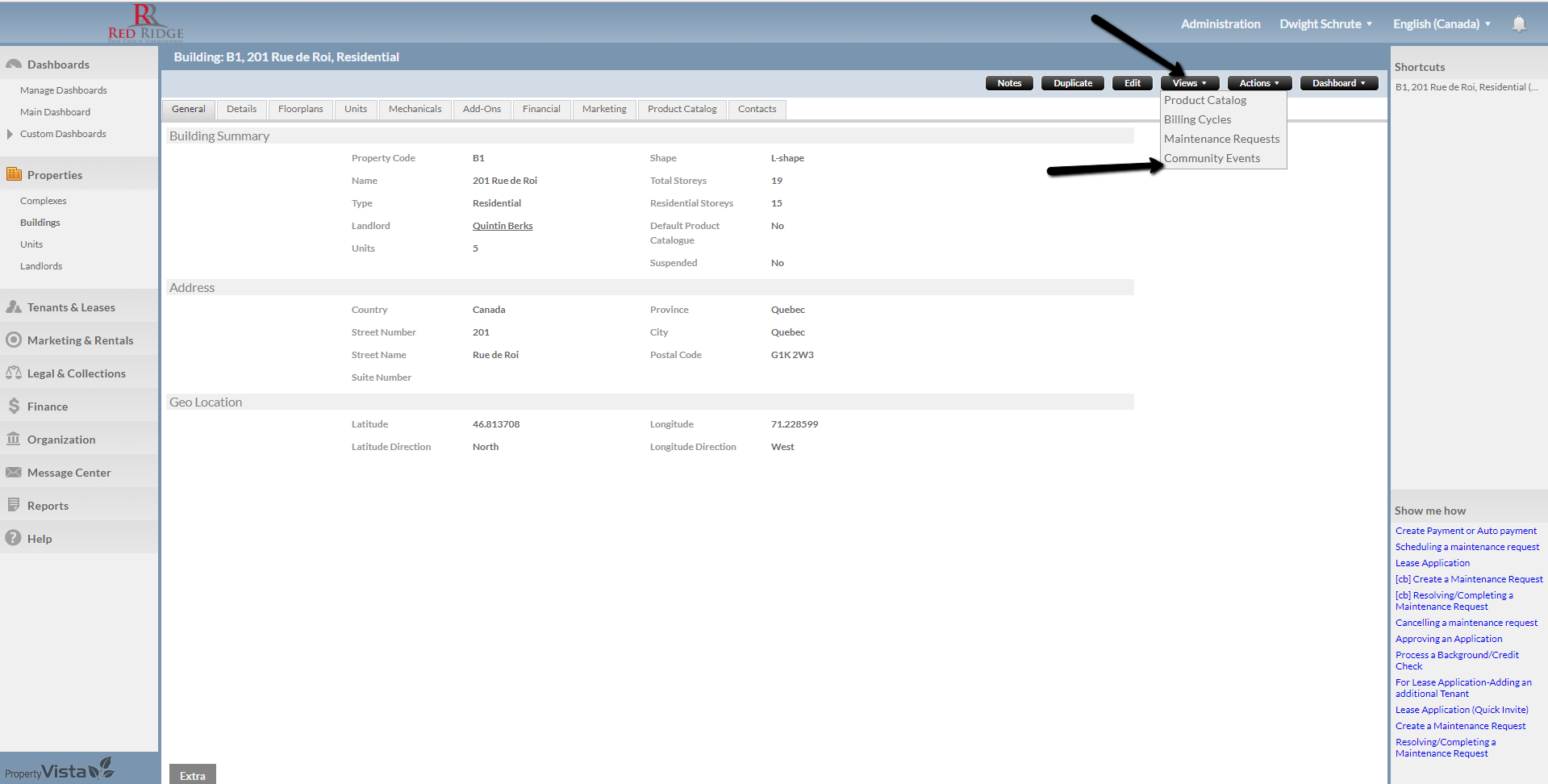Open the Dwight Schrute user menu
This screenshot has width=1548, height=784.
(x=1325, y=24)
